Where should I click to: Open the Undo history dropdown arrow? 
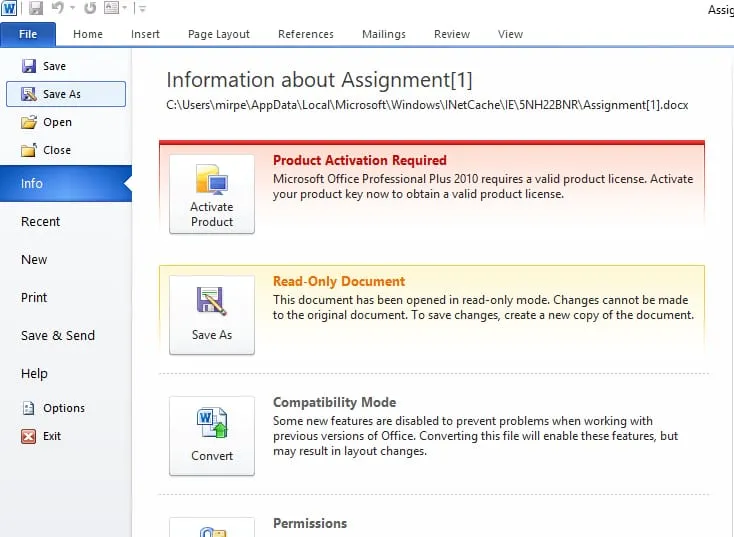(73, 8)
